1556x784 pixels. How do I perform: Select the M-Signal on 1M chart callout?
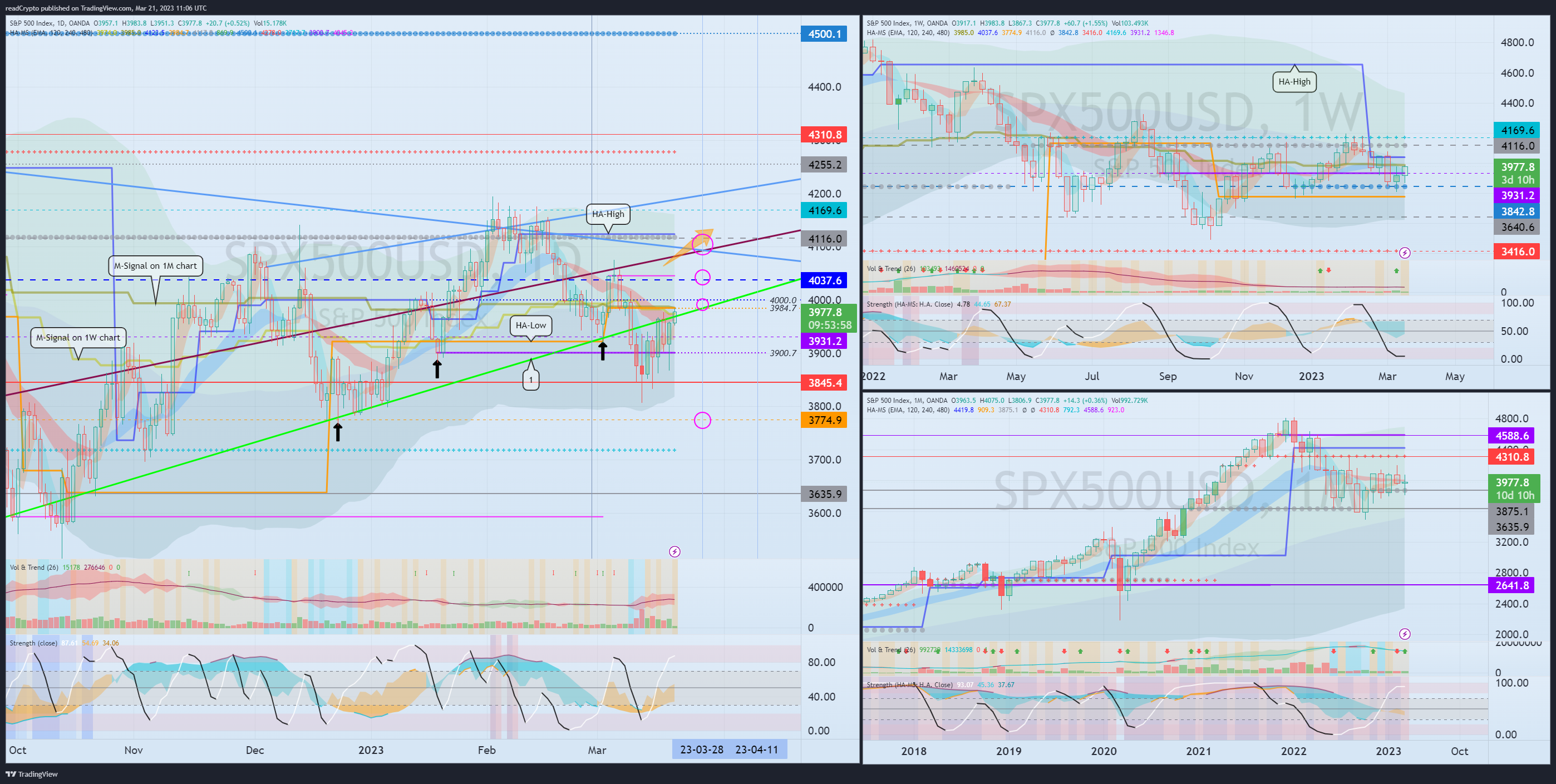point(155,266)
